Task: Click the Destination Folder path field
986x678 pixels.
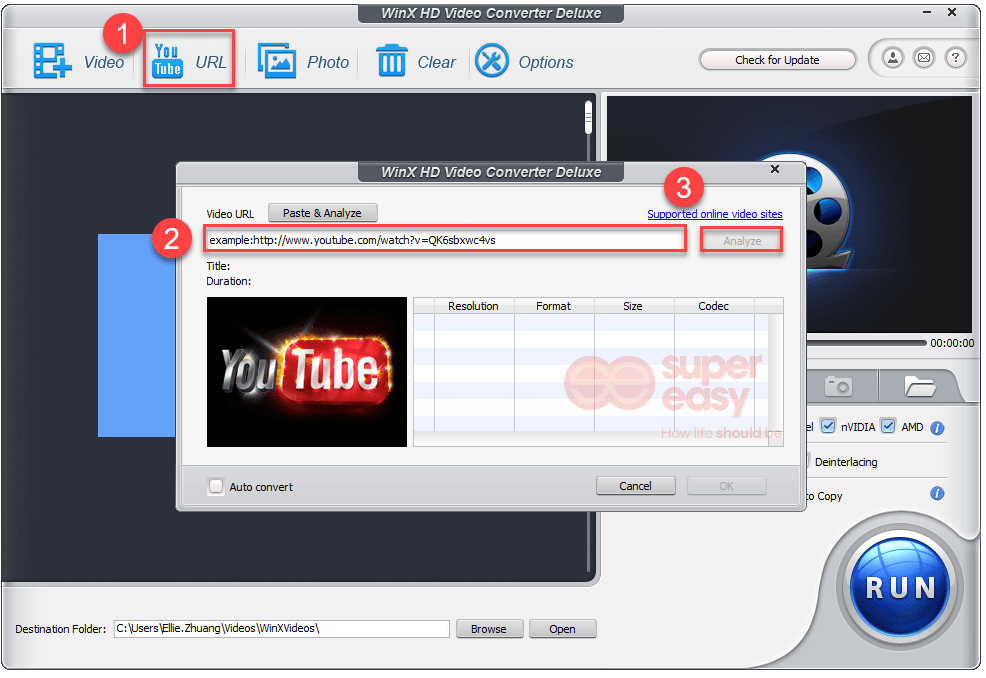Action: [282, 629]
